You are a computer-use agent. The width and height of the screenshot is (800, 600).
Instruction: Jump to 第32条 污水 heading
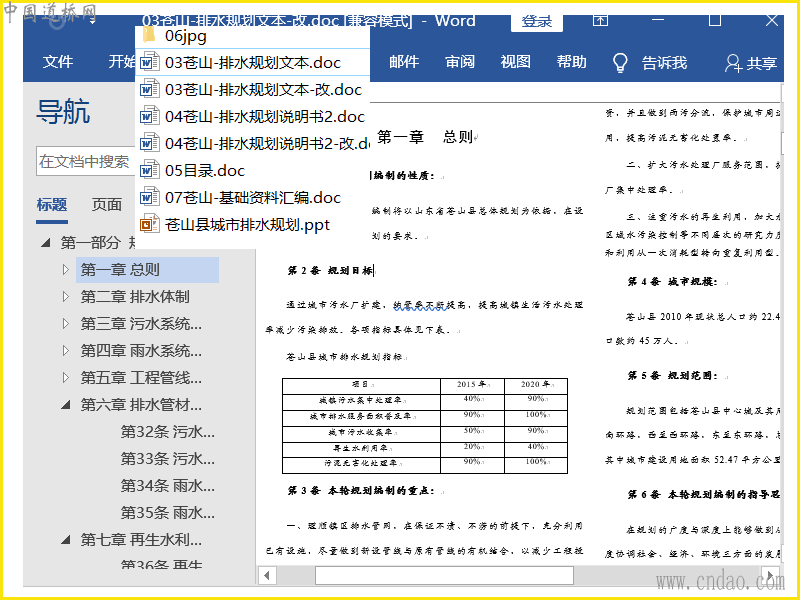tap(167, 432)
